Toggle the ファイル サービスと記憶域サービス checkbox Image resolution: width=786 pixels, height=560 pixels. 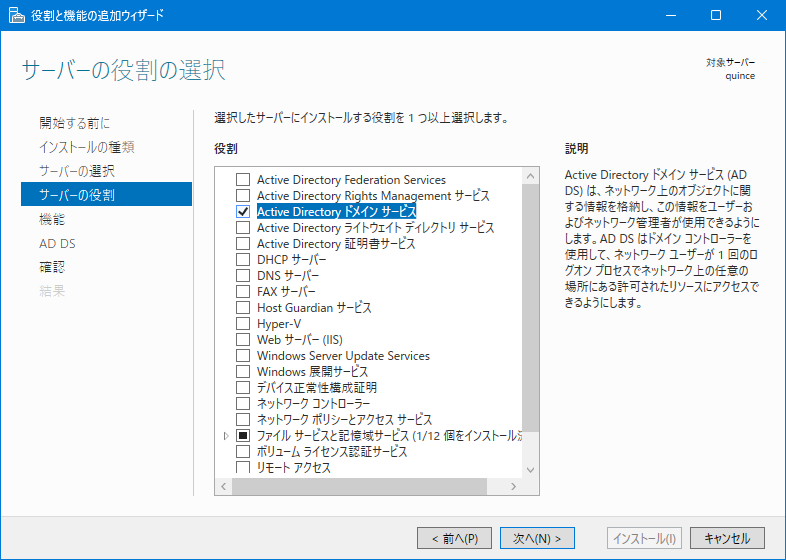(243, 436)
